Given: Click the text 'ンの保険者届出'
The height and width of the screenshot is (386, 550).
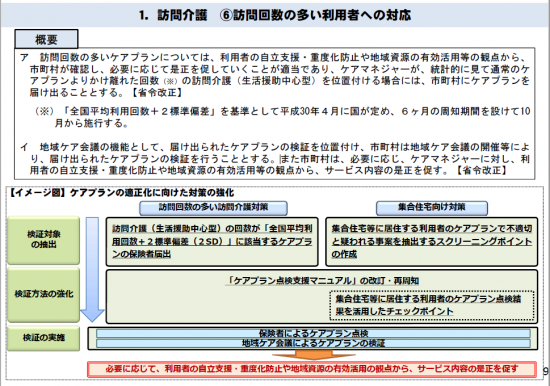Looking at the screenshot, I should click(141, 254).
